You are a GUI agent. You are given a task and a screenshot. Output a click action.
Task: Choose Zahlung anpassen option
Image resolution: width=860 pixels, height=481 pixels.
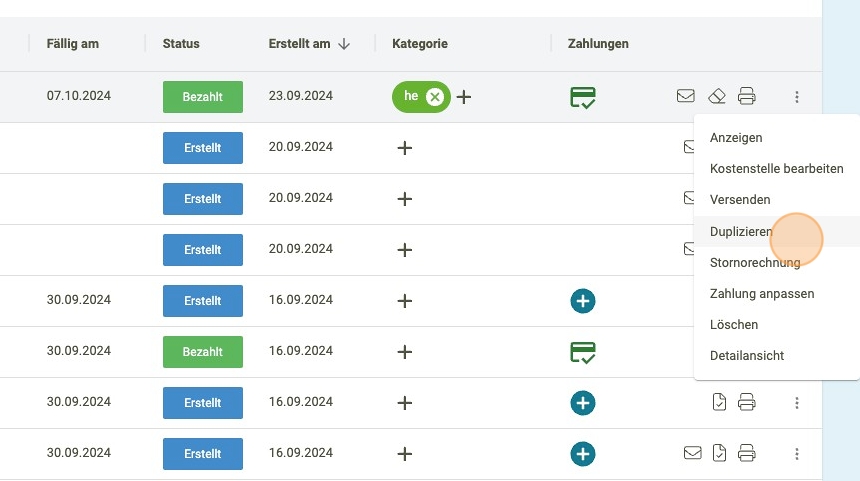point(762,293)
